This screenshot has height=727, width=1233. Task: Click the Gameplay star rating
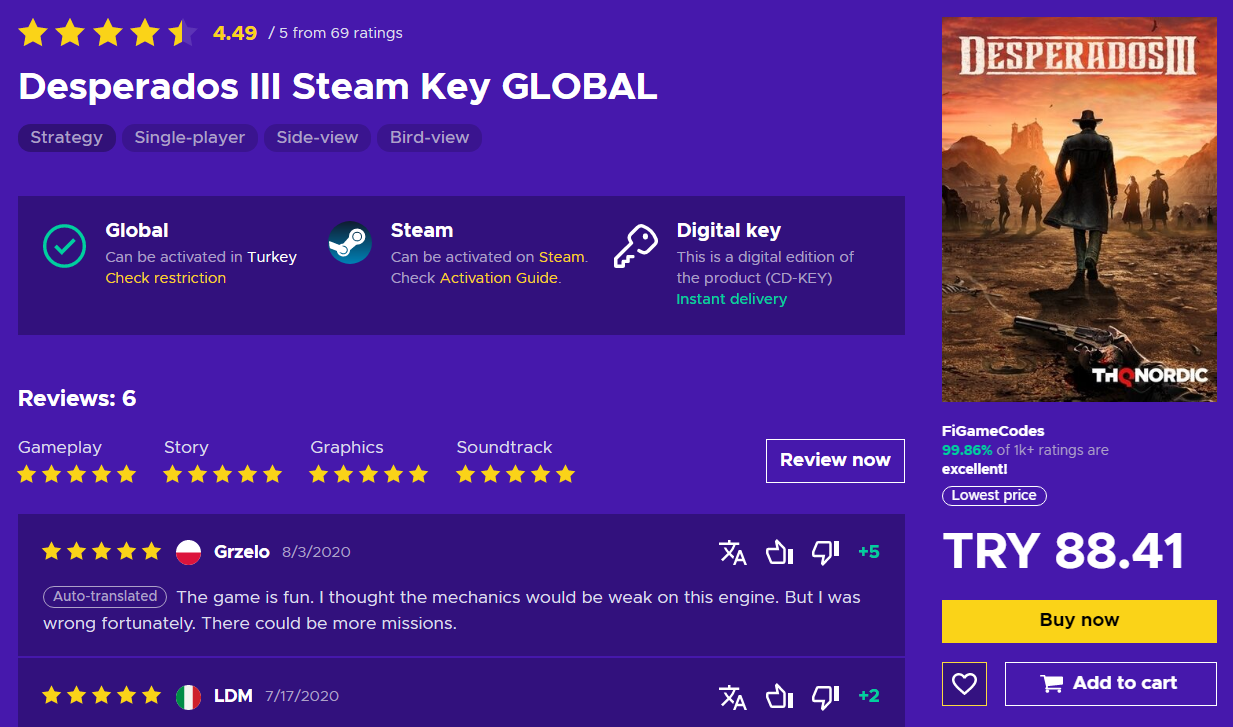coord(77,474)
